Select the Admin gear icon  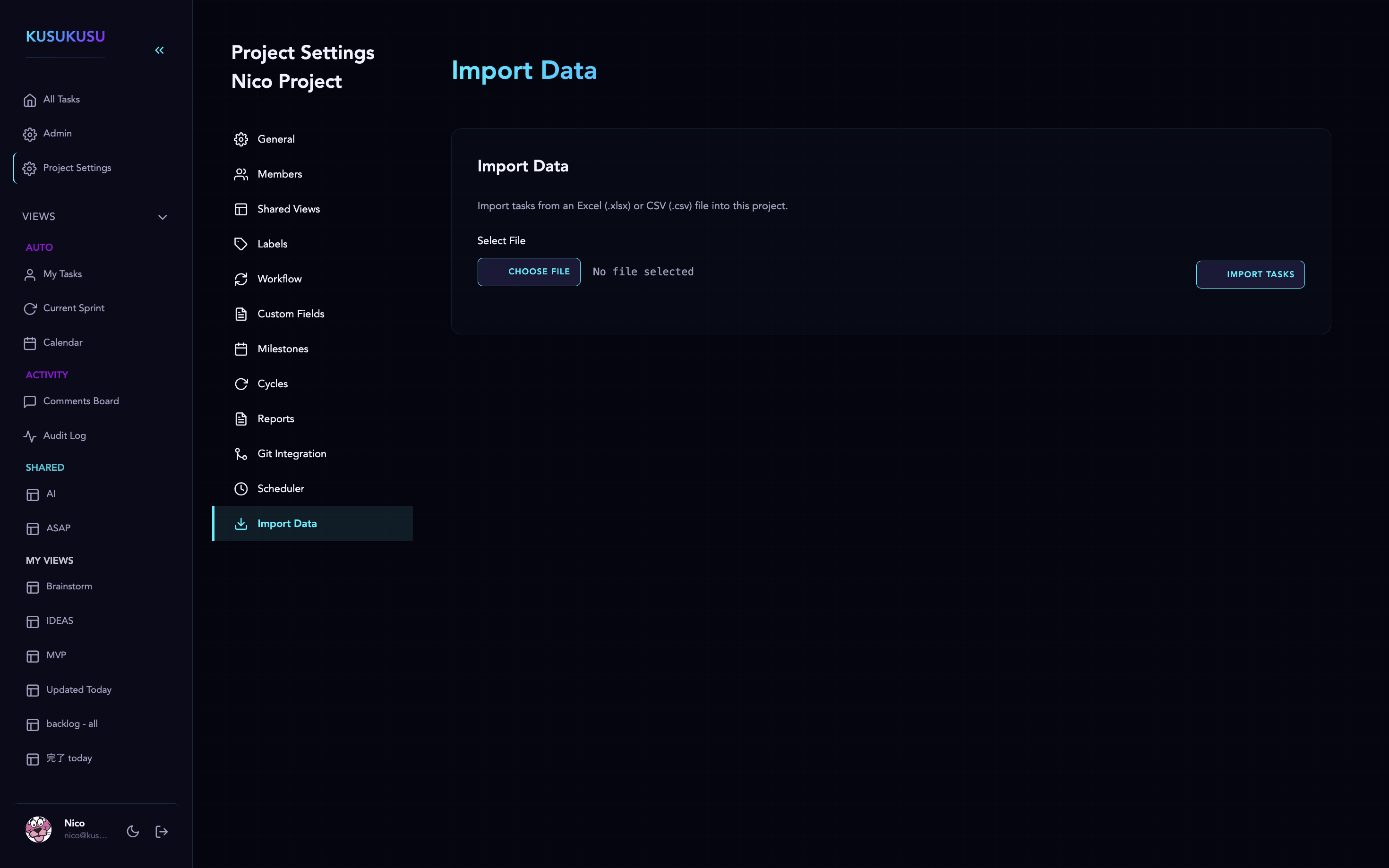pyautogui.click(x=30, y=133)
